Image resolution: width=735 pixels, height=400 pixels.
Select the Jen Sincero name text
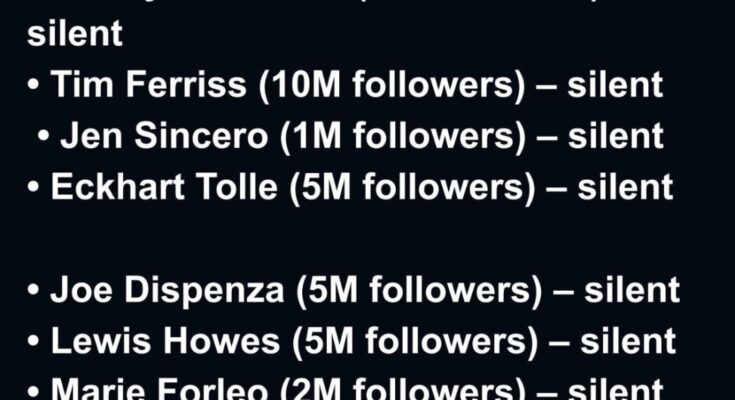163,136
